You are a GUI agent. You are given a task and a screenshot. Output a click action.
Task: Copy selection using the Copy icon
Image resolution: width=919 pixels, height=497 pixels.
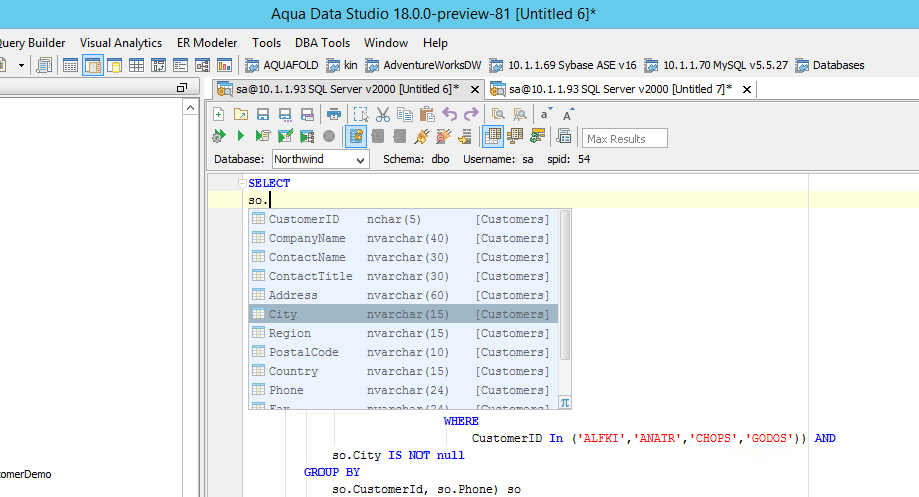click(404, 114)
